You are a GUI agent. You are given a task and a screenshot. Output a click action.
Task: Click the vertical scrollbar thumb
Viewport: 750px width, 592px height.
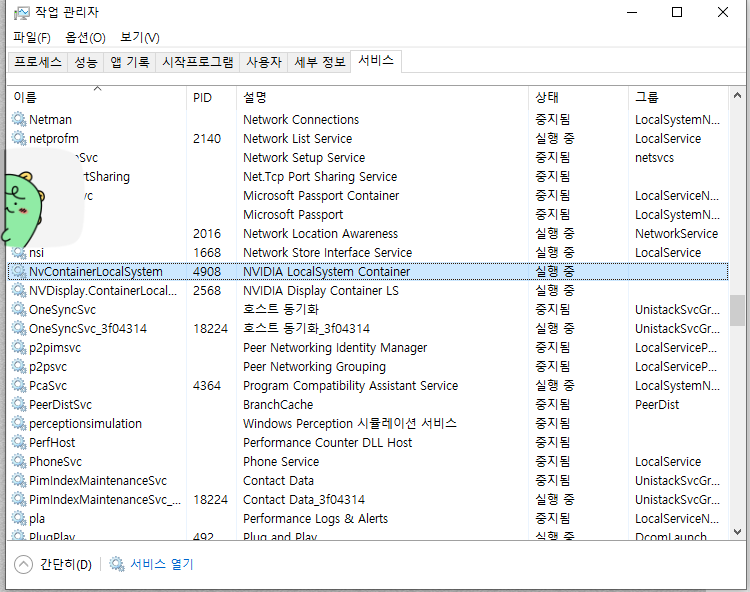pos(737,310)
